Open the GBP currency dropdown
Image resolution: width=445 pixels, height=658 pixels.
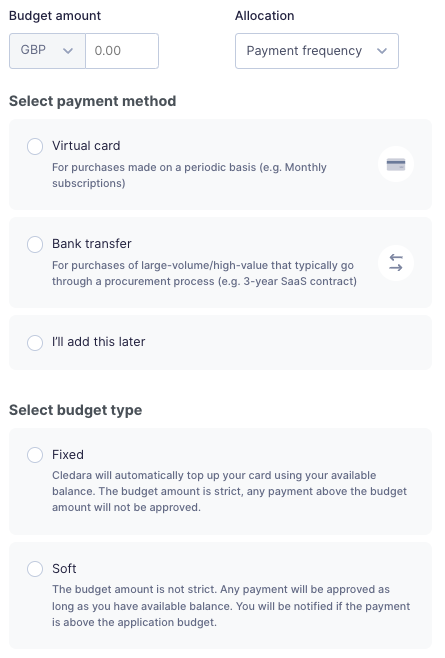click(47, 51)
